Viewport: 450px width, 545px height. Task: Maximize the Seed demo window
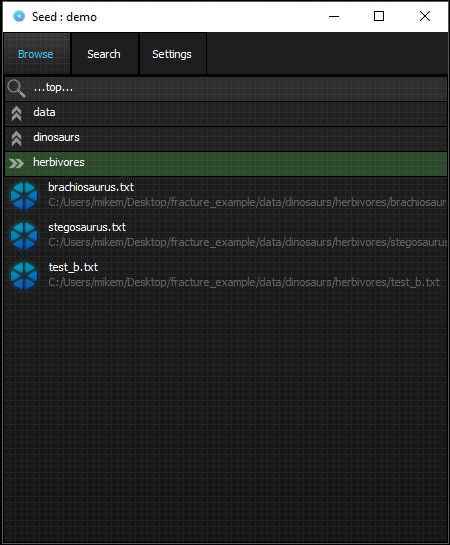pos(379,16)
